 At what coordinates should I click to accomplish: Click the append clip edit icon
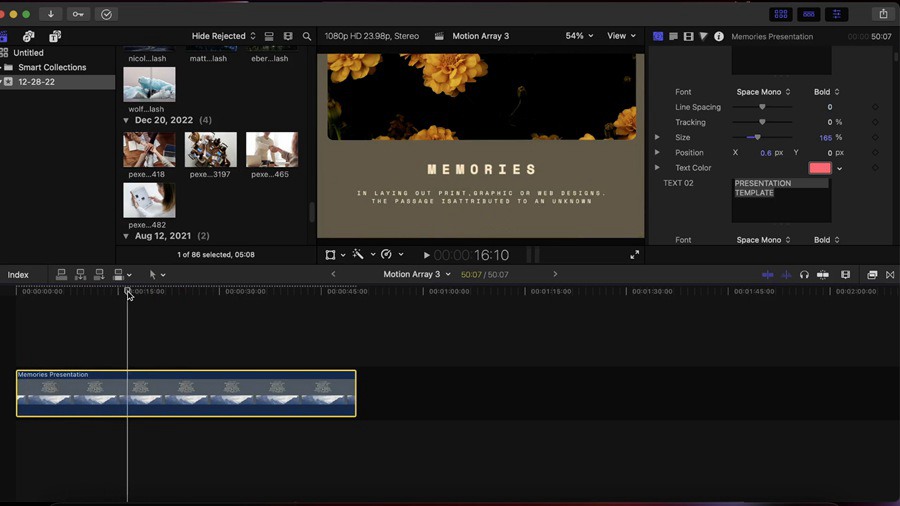click(99, 275)
